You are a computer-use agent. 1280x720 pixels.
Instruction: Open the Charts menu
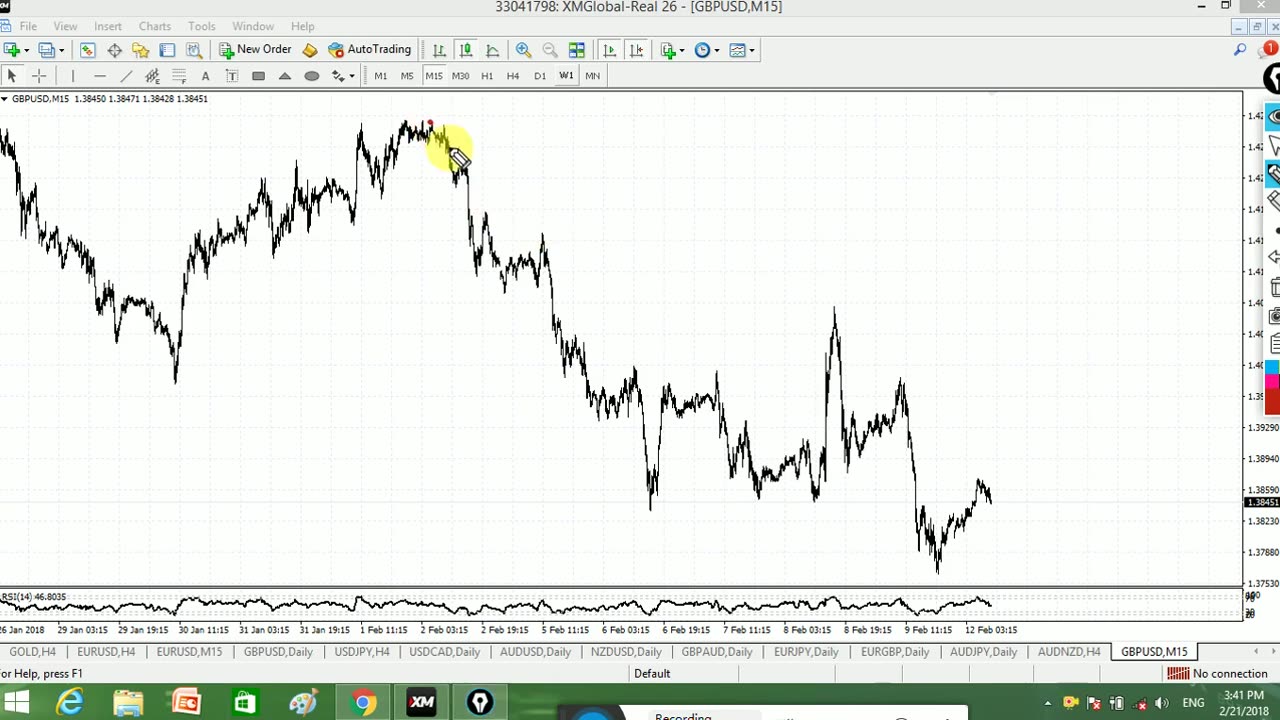point(155,26)
